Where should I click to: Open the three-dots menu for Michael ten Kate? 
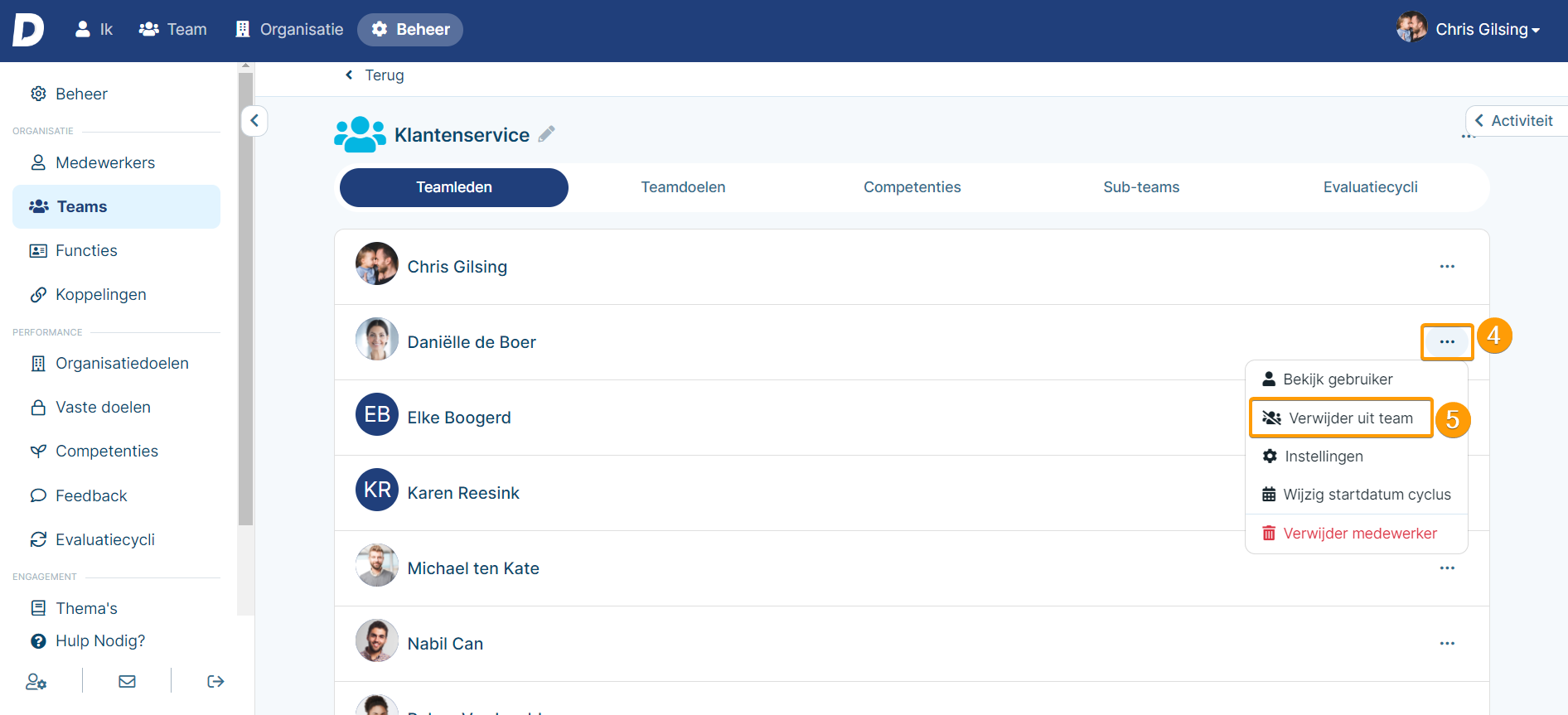1447,568
